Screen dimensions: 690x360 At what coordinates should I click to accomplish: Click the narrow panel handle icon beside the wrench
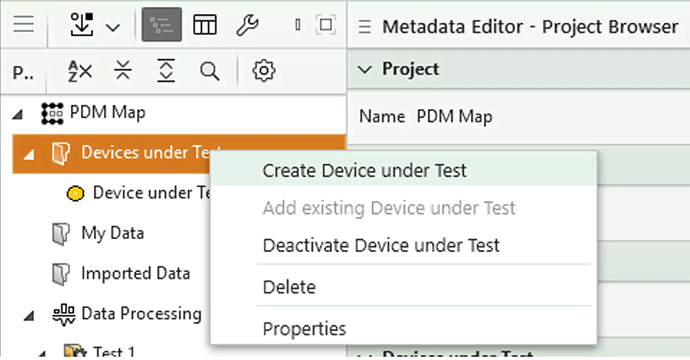click(x=298, y=25)
